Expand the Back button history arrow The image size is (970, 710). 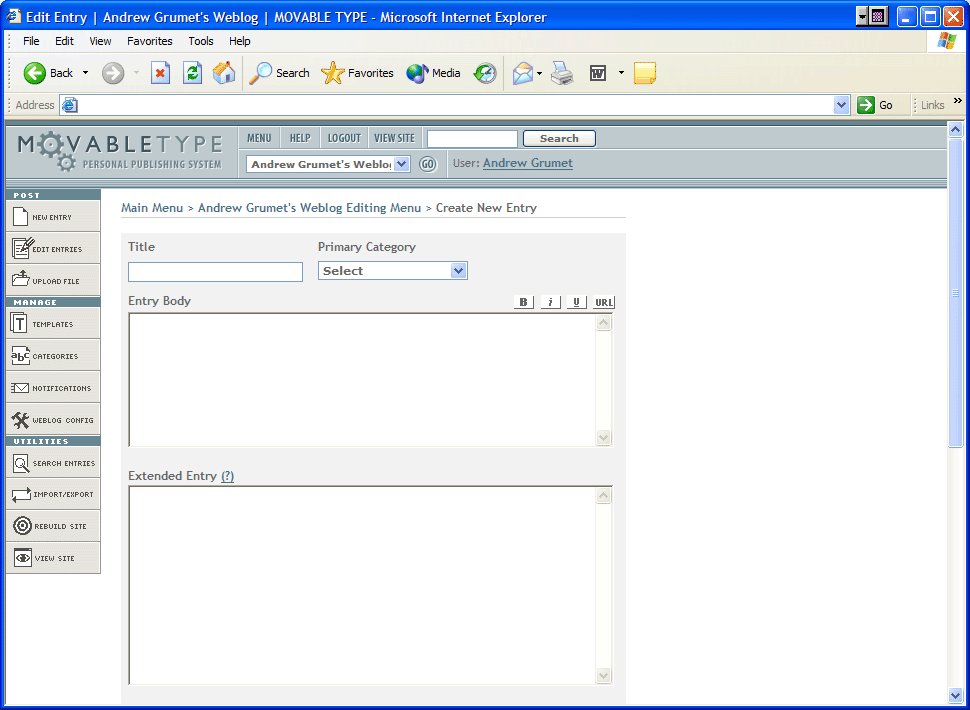click(x=85, y=73)
